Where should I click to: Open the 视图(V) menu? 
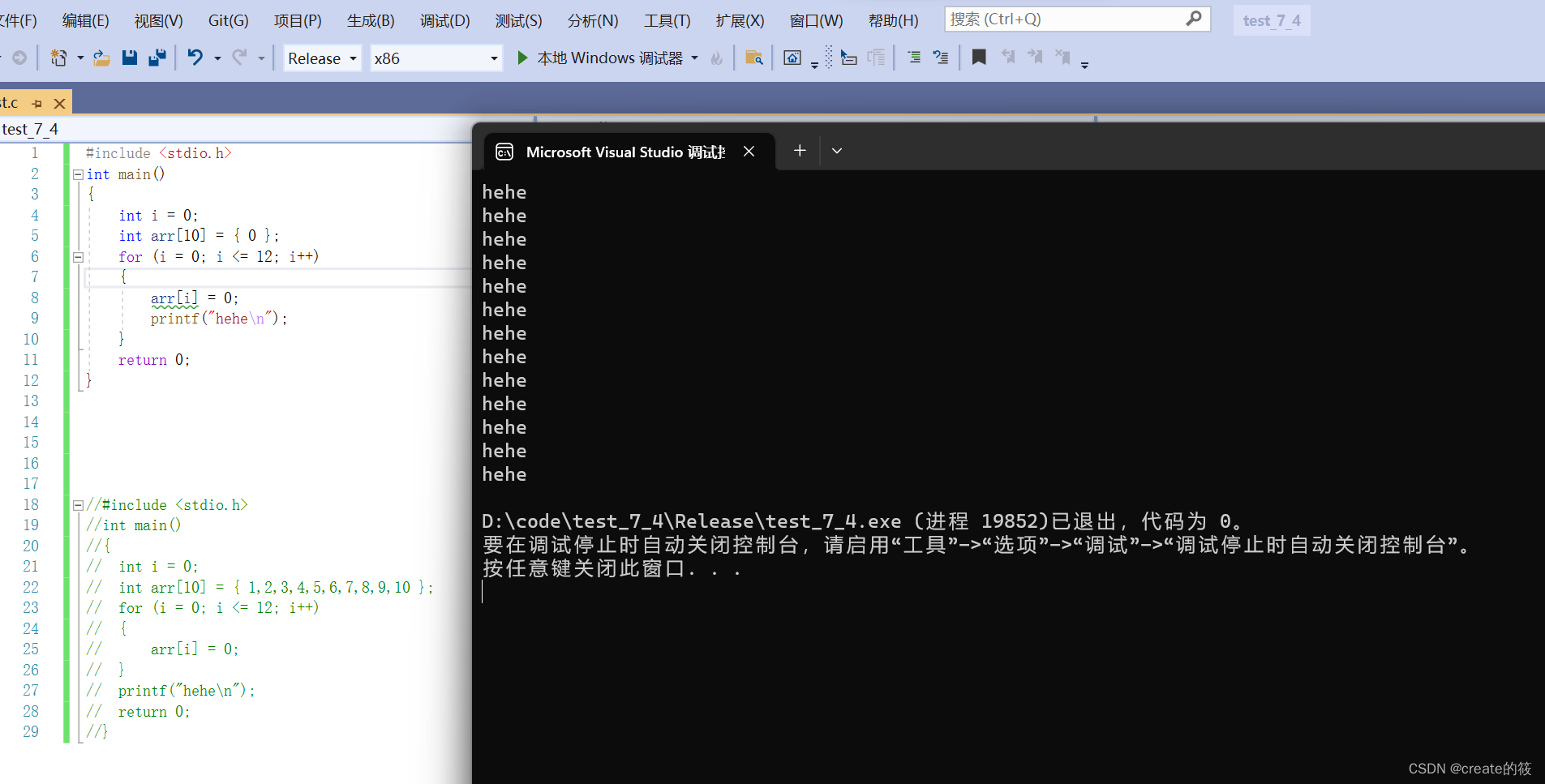[x=158, y=20]
